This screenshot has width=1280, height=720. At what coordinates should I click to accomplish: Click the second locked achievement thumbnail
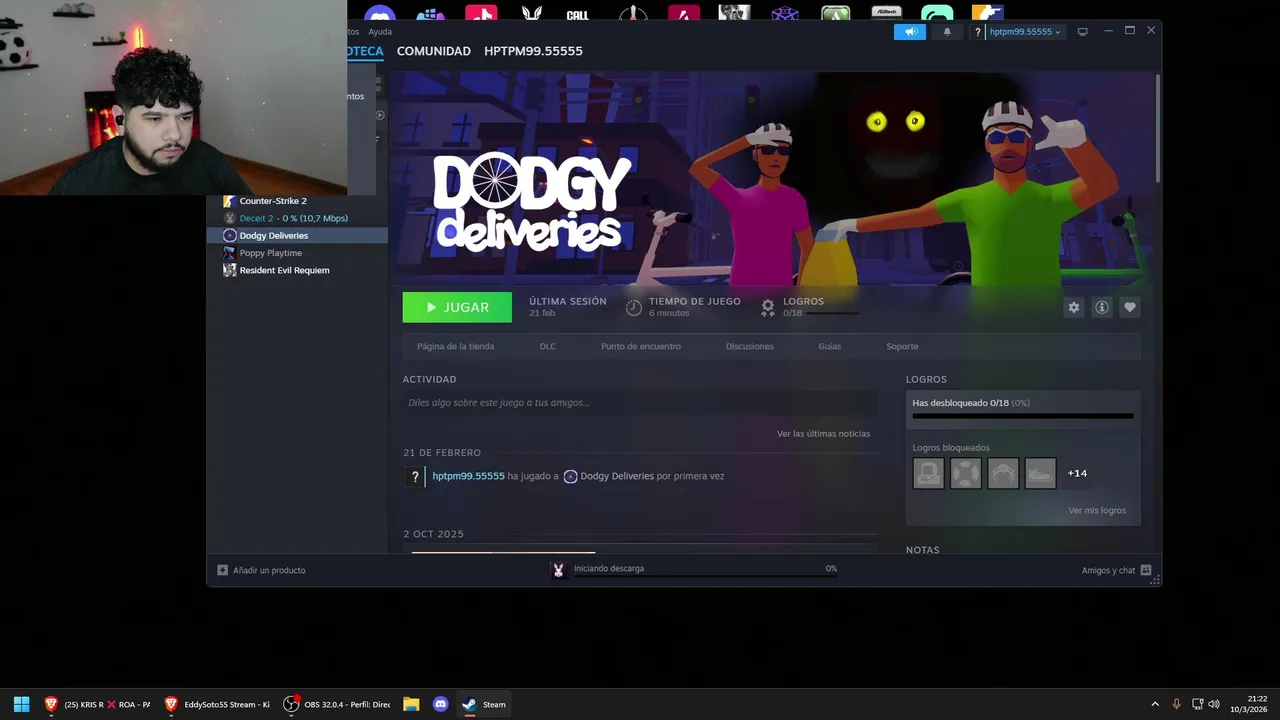[966, 473]
